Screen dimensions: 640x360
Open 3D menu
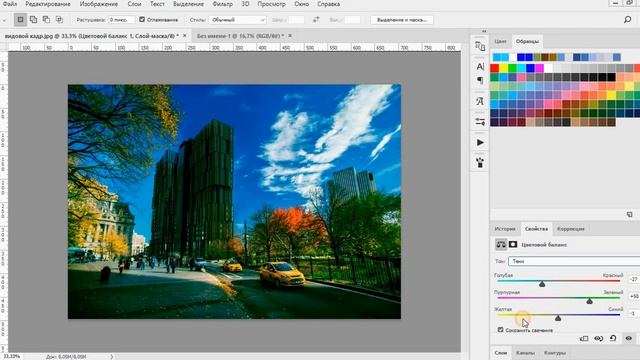click(245, 4)
